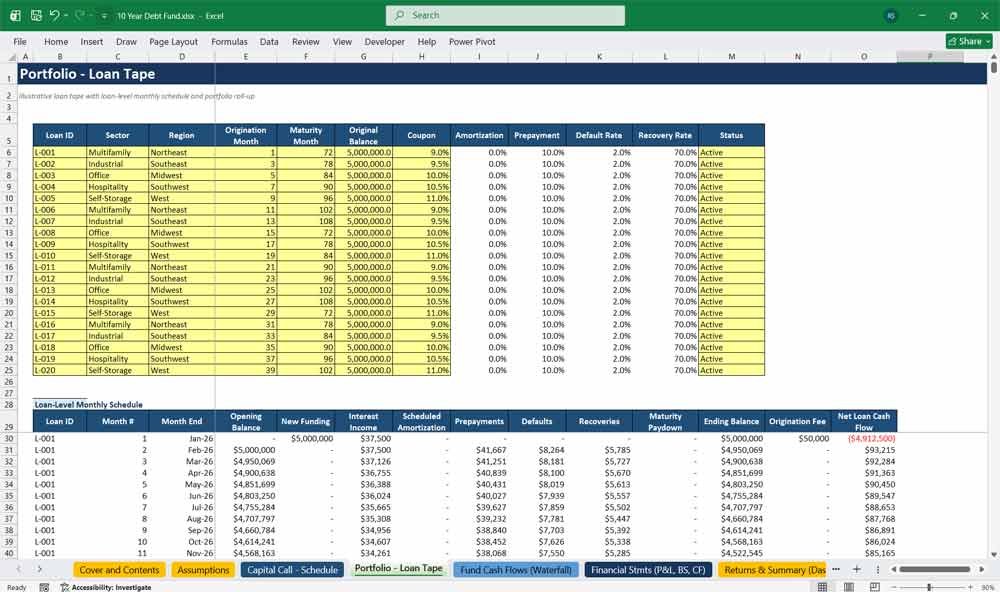Open Returns & Summary sheet tab
The height and width of the screenshot is (592, 1000).
pyautogui.click(x=773, y=570)
